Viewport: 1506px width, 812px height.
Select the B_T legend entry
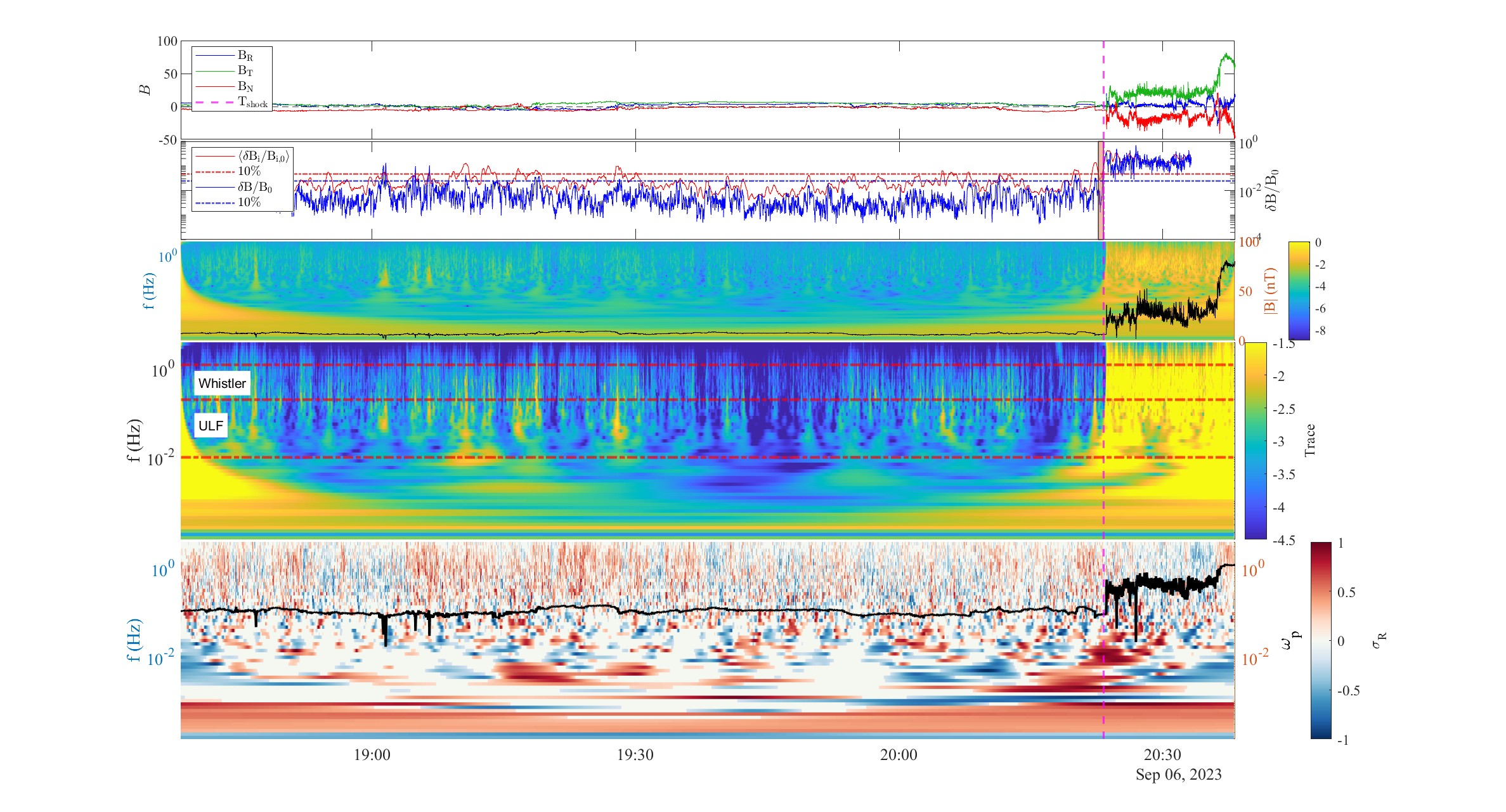tap(224, 71)
